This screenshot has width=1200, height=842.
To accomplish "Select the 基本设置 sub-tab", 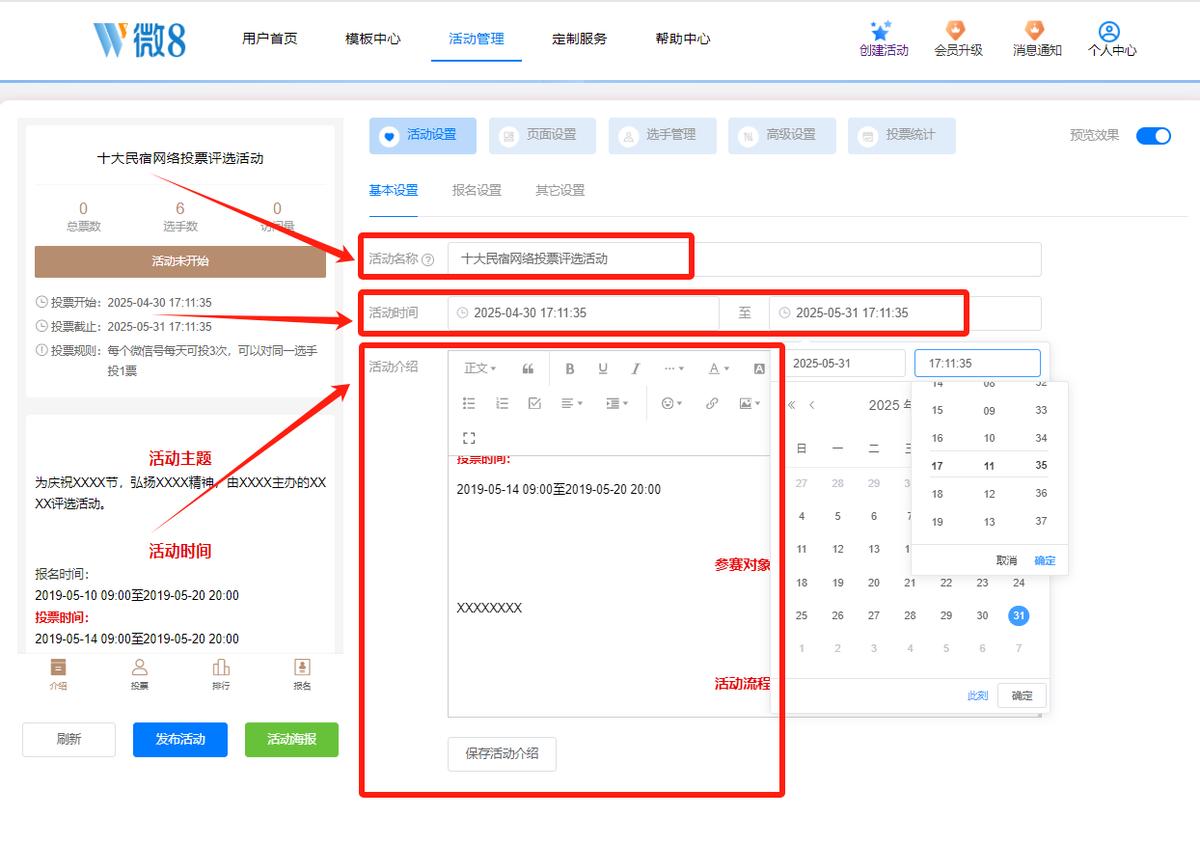I will pyautogui.click(x=393, y=190).
